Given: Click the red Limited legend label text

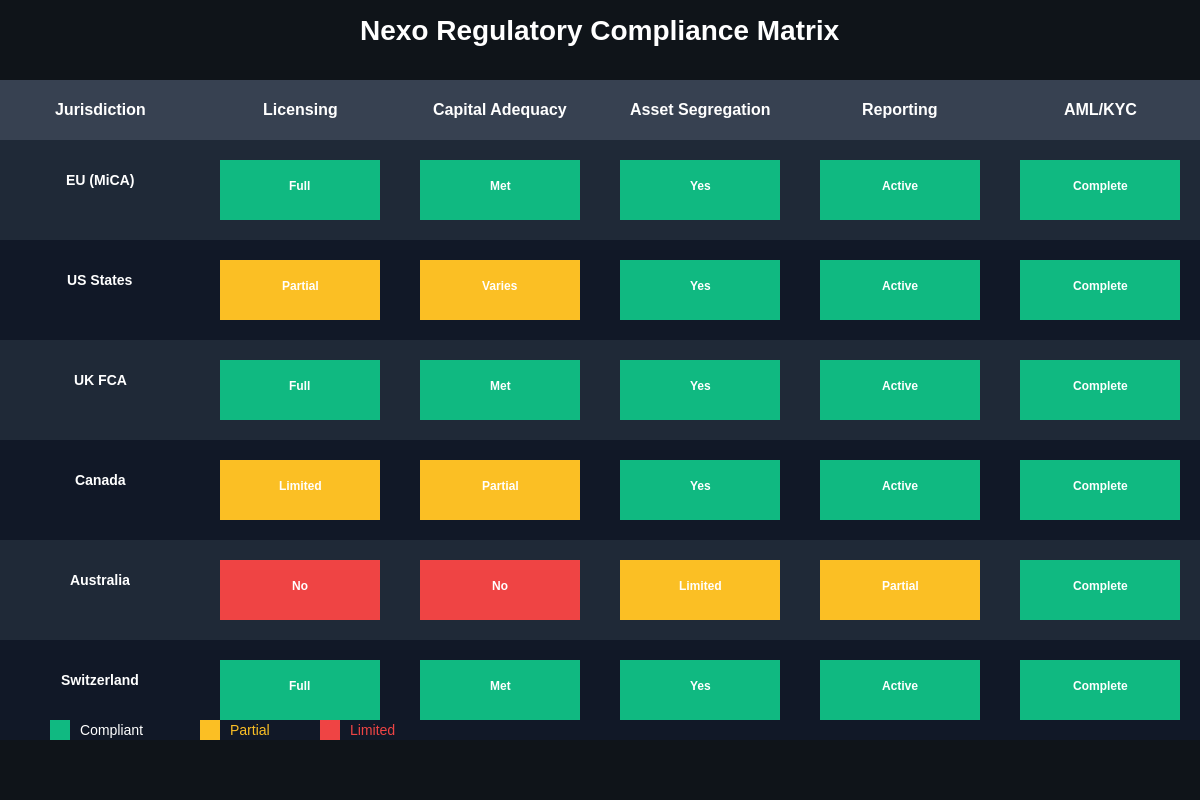Looking at the screenshot, I should point(372,730).
